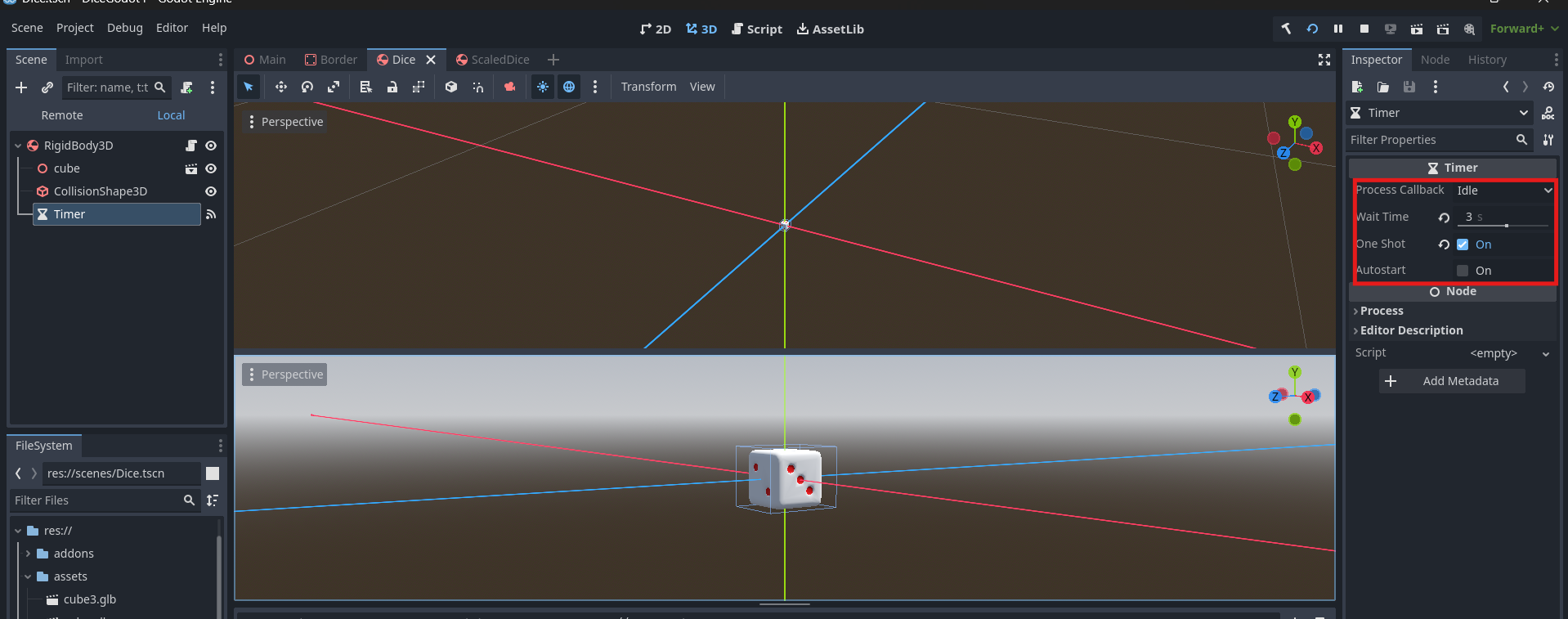Switch to the Script workspace
The width and height of the screenshot is (1568, 619).
coord(756,29)
